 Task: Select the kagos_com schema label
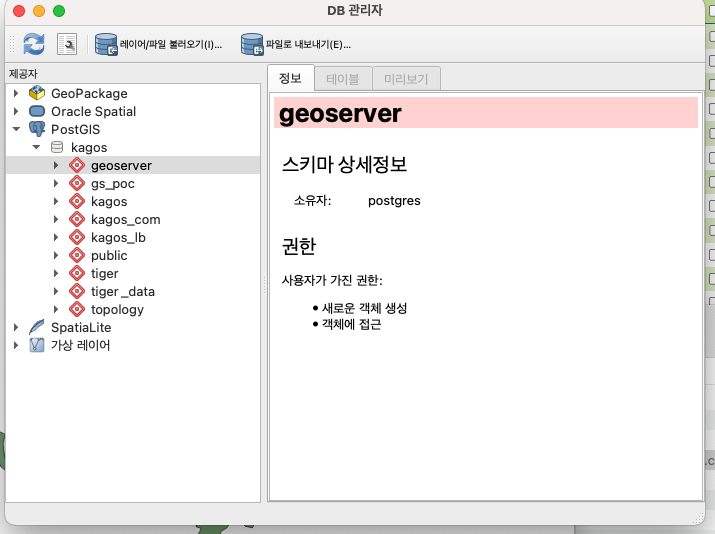point(125,220)
